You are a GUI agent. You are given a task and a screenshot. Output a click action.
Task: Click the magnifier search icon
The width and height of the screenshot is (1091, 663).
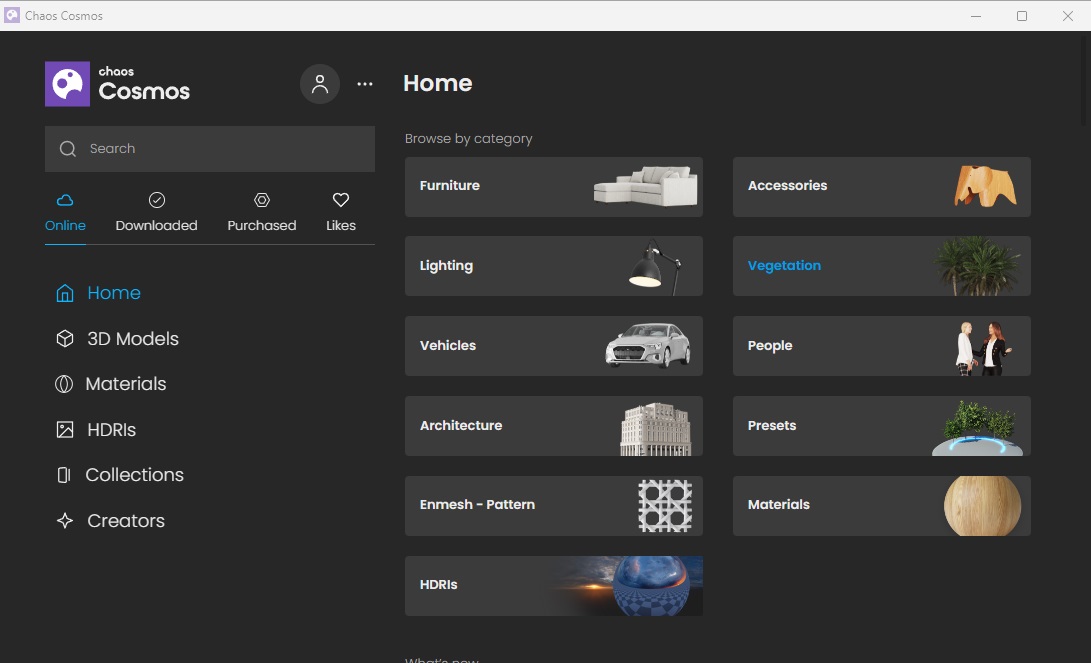[67, 149]
